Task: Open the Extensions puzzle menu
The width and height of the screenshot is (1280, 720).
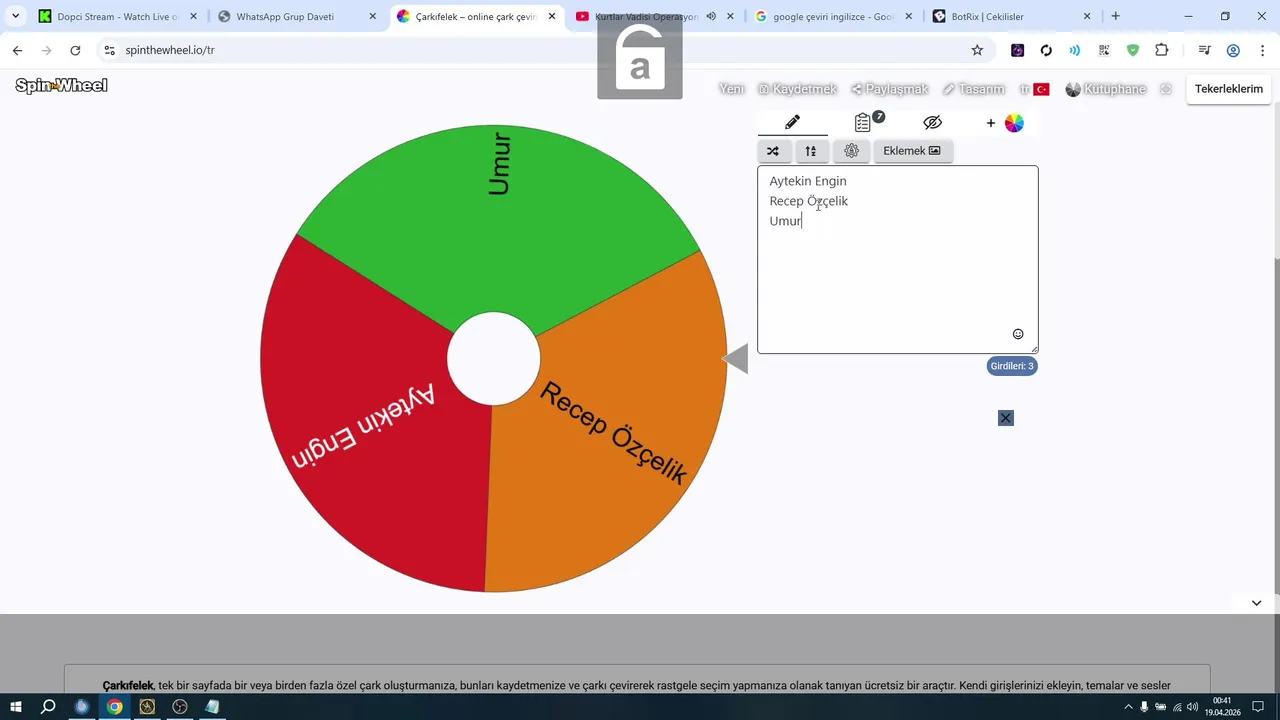Action: [1162, 50]
